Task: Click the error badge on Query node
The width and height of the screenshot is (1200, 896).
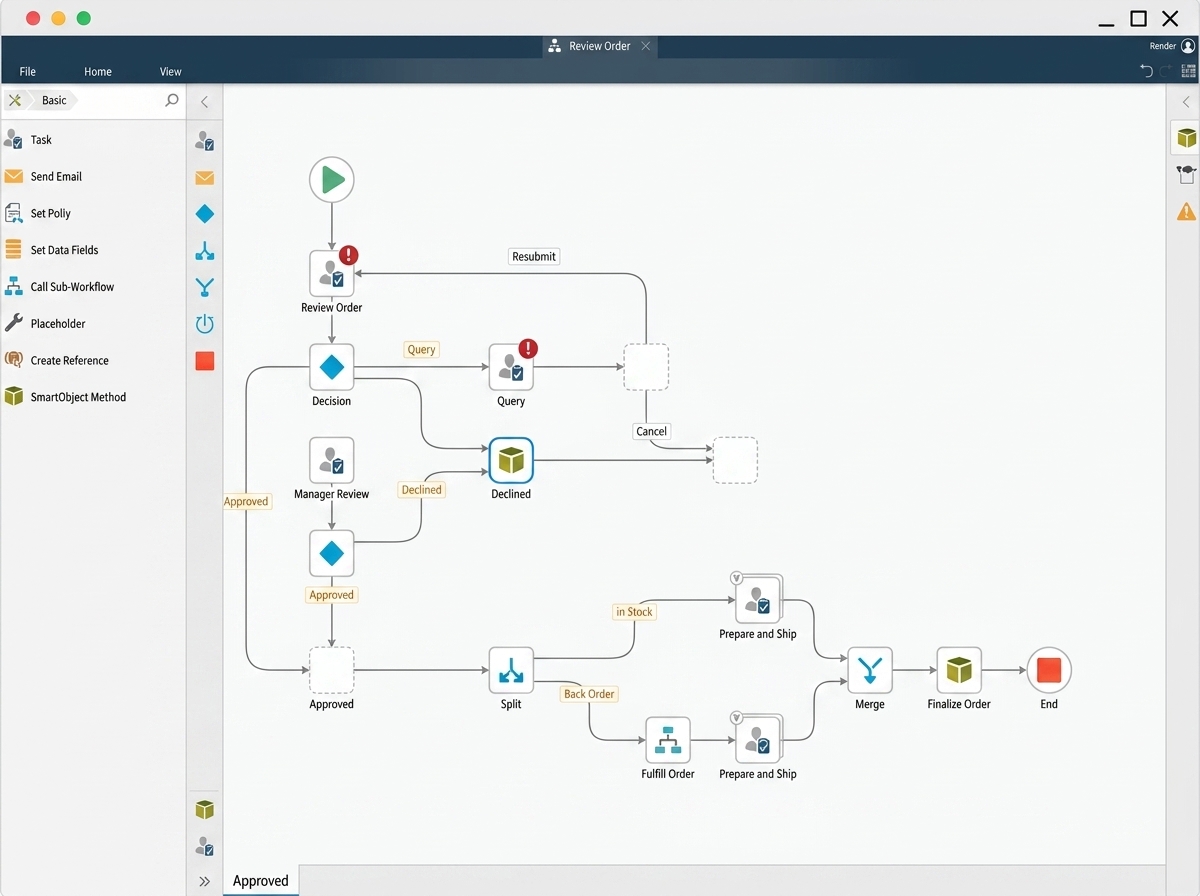Action: tap(528, 348)
